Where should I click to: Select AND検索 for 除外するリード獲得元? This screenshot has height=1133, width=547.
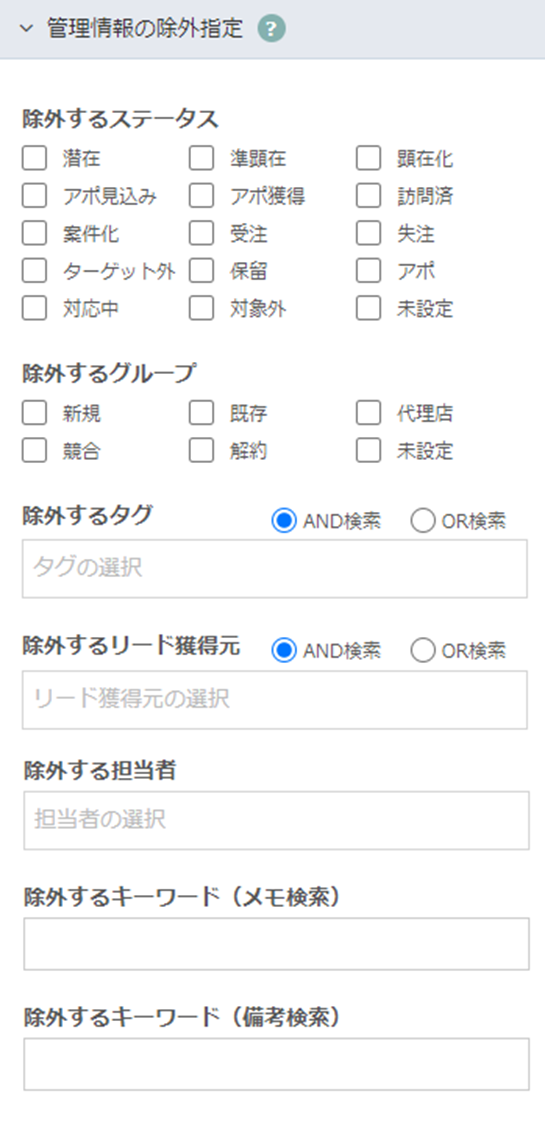[x=284, y=651]
